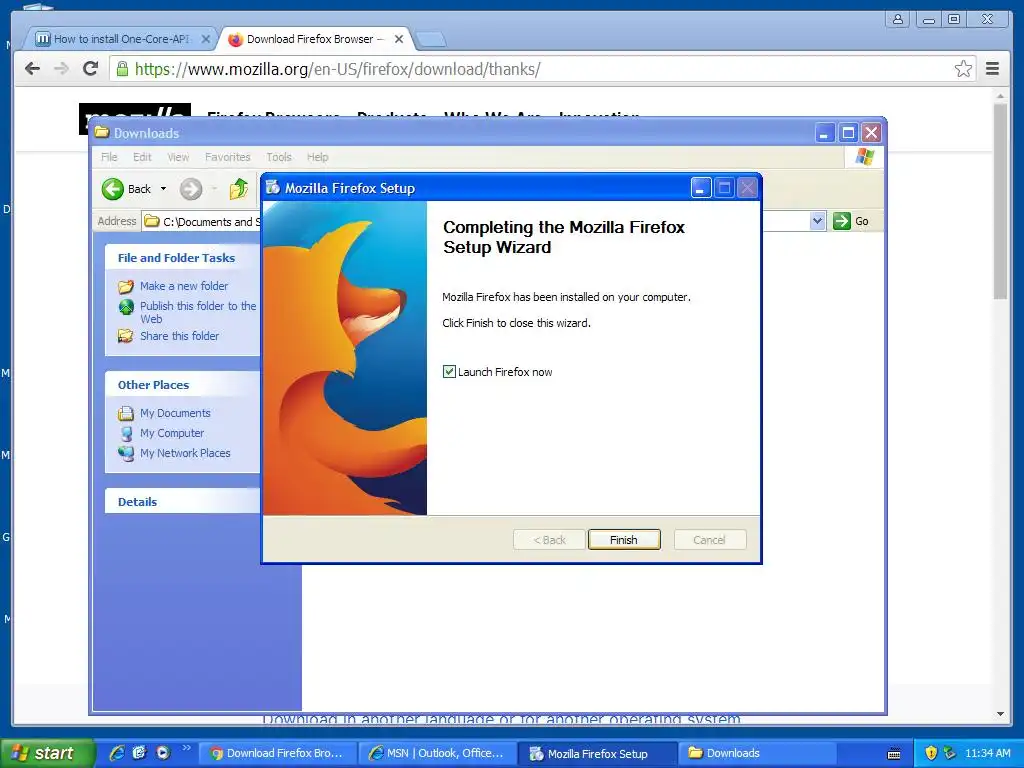Click the on-screen keyboard tray icon

coord(894,754)
